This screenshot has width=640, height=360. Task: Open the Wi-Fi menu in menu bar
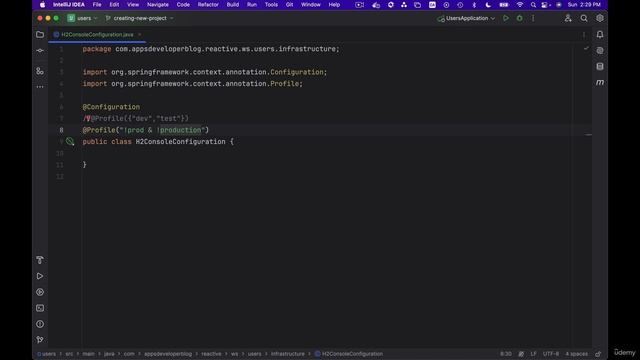pyautogui.click(x=520, y=5)
